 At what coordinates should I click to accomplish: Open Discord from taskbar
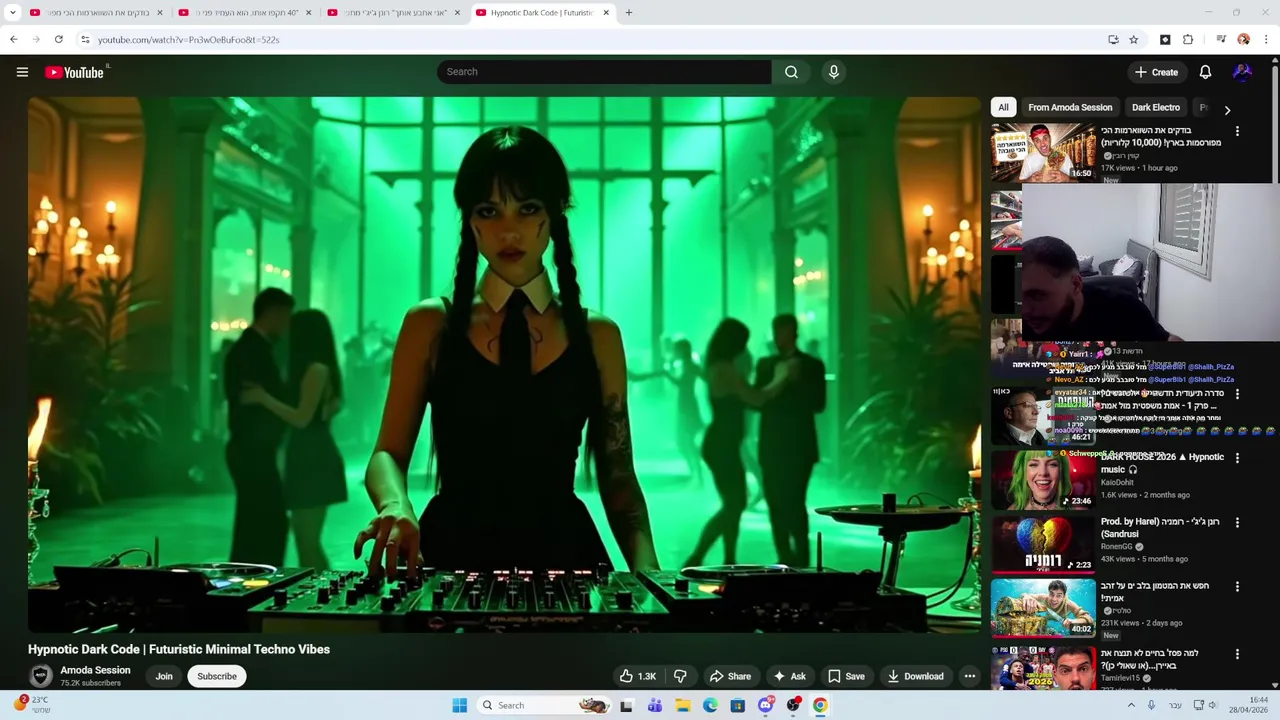click(x=766, y=705)
